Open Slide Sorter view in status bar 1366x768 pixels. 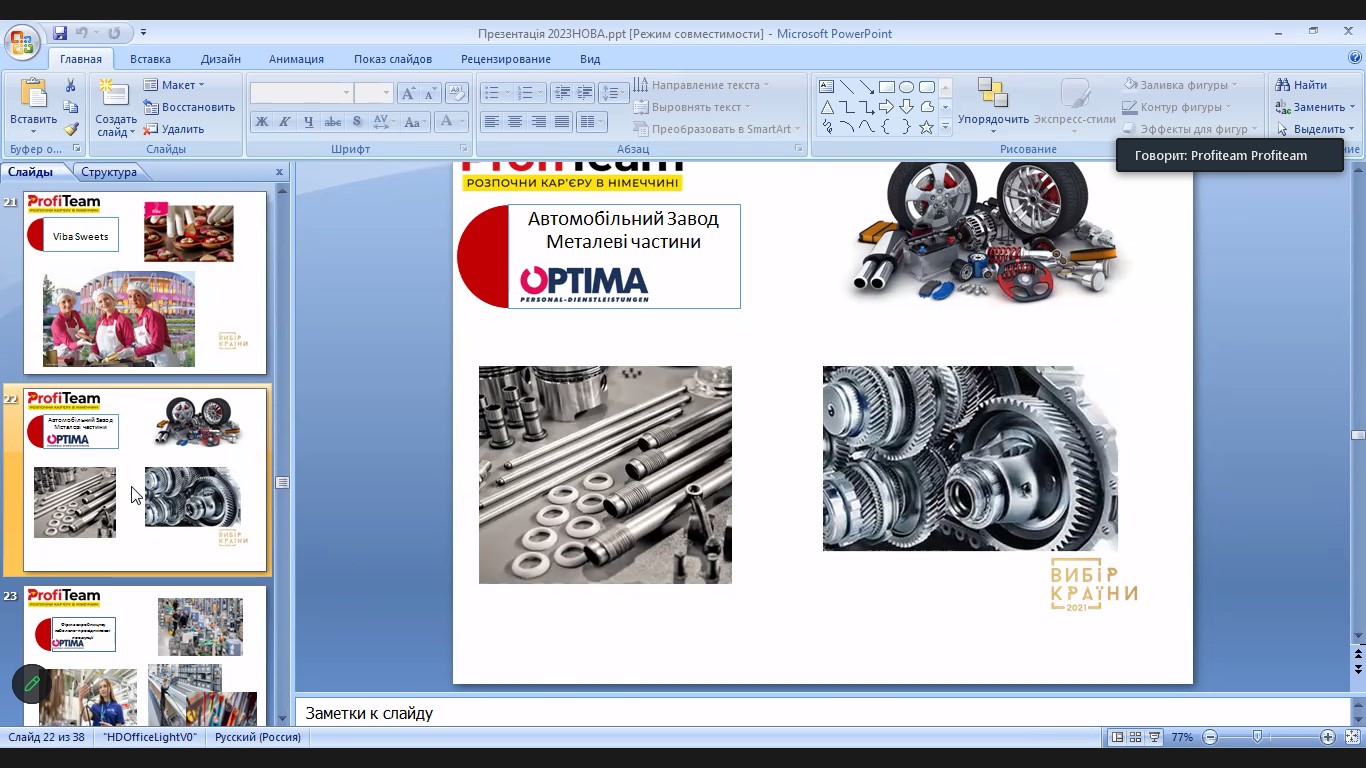[x=1135, y=737]
